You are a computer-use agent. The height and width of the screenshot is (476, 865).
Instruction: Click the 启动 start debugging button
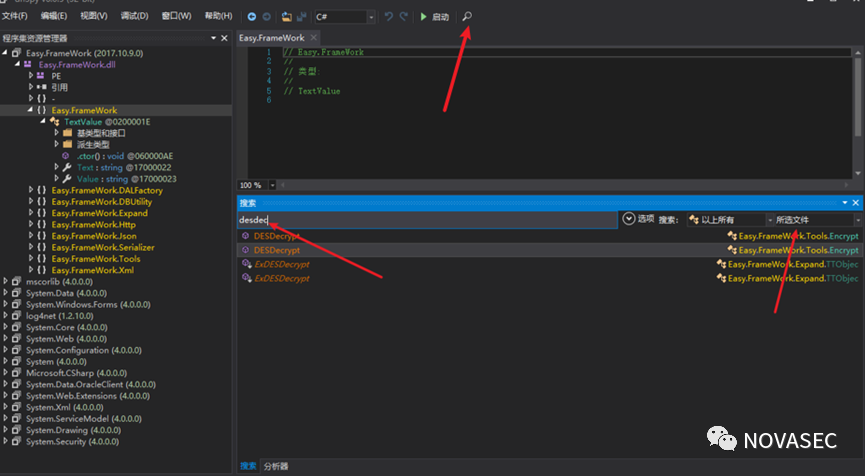tap(434, 17)
